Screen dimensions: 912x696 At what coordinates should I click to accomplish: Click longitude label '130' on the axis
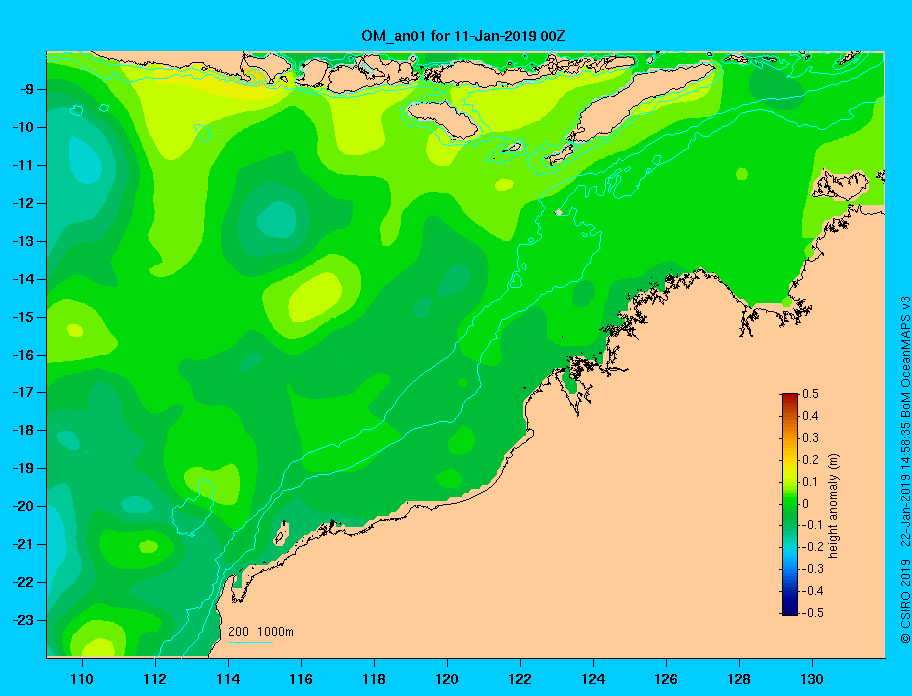812,679
